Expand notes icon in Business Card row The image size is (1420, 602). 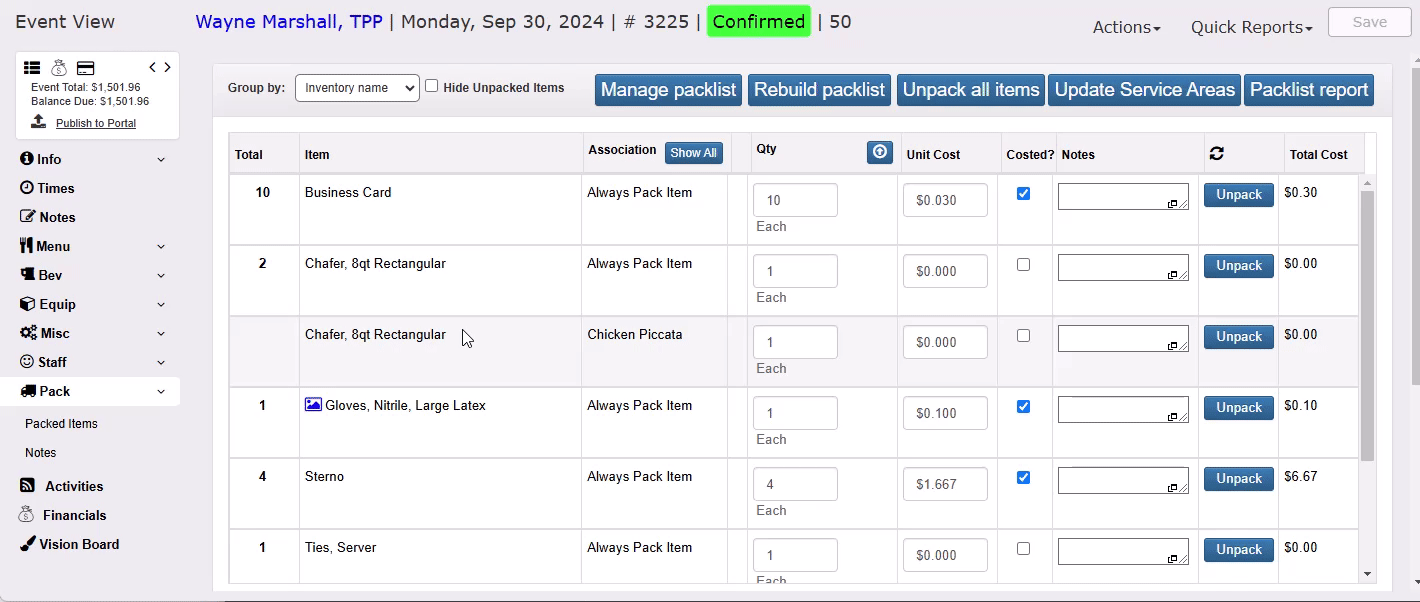[1172, 204]
